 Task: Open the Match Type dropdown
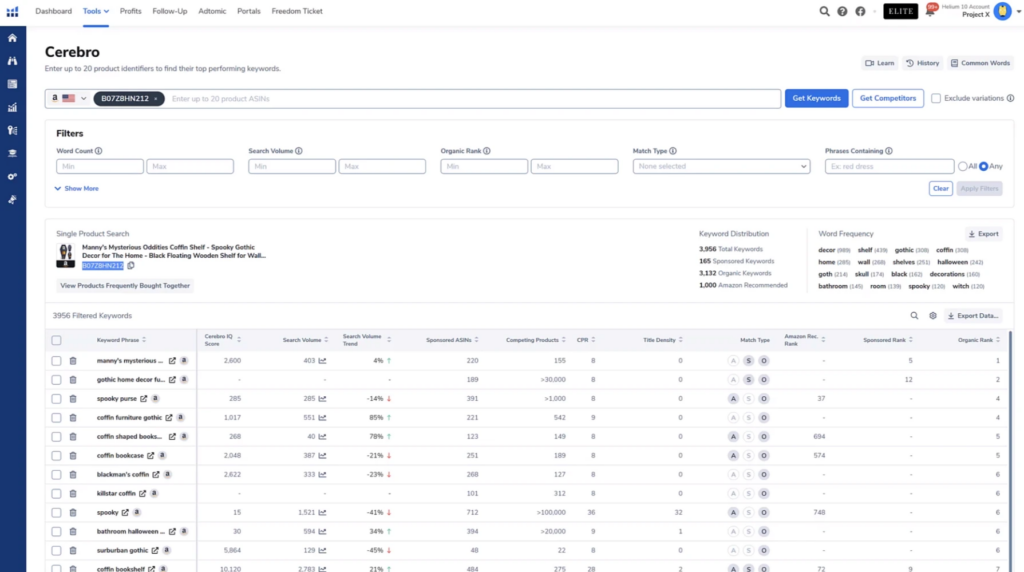[x=721, y=167]
